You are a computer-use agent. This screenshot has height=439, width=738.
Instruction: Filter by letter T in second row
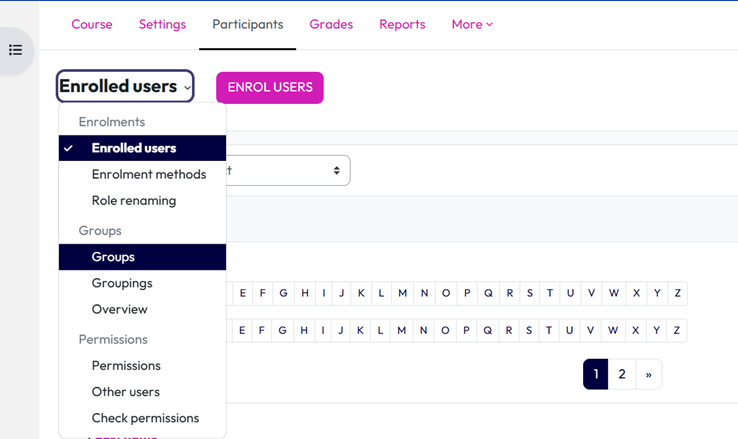click(x=549, y=330)
